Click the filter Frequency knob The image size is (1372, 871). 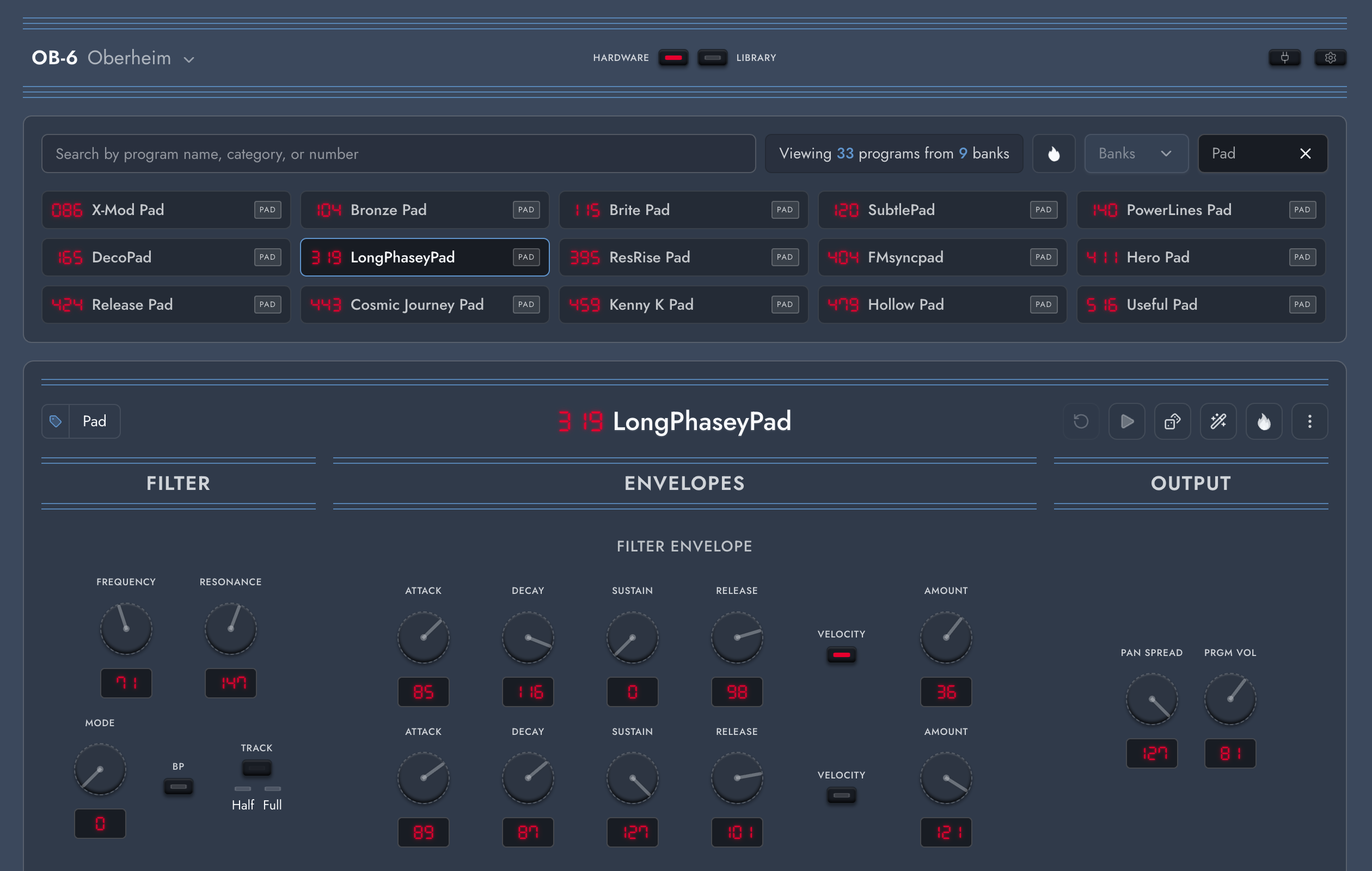click(126, 628)
